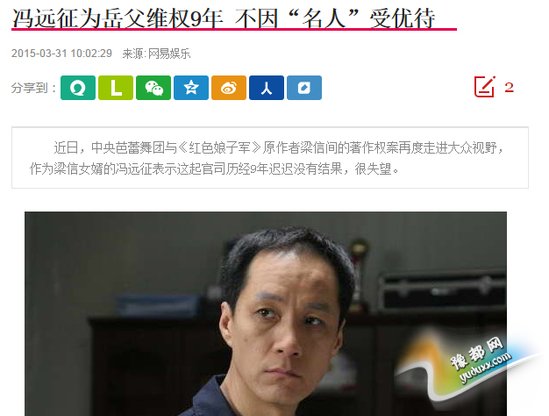Screen dimensions: 549x416
Task: Share via the teal Q bubble icon
Action: click(78, 88)
